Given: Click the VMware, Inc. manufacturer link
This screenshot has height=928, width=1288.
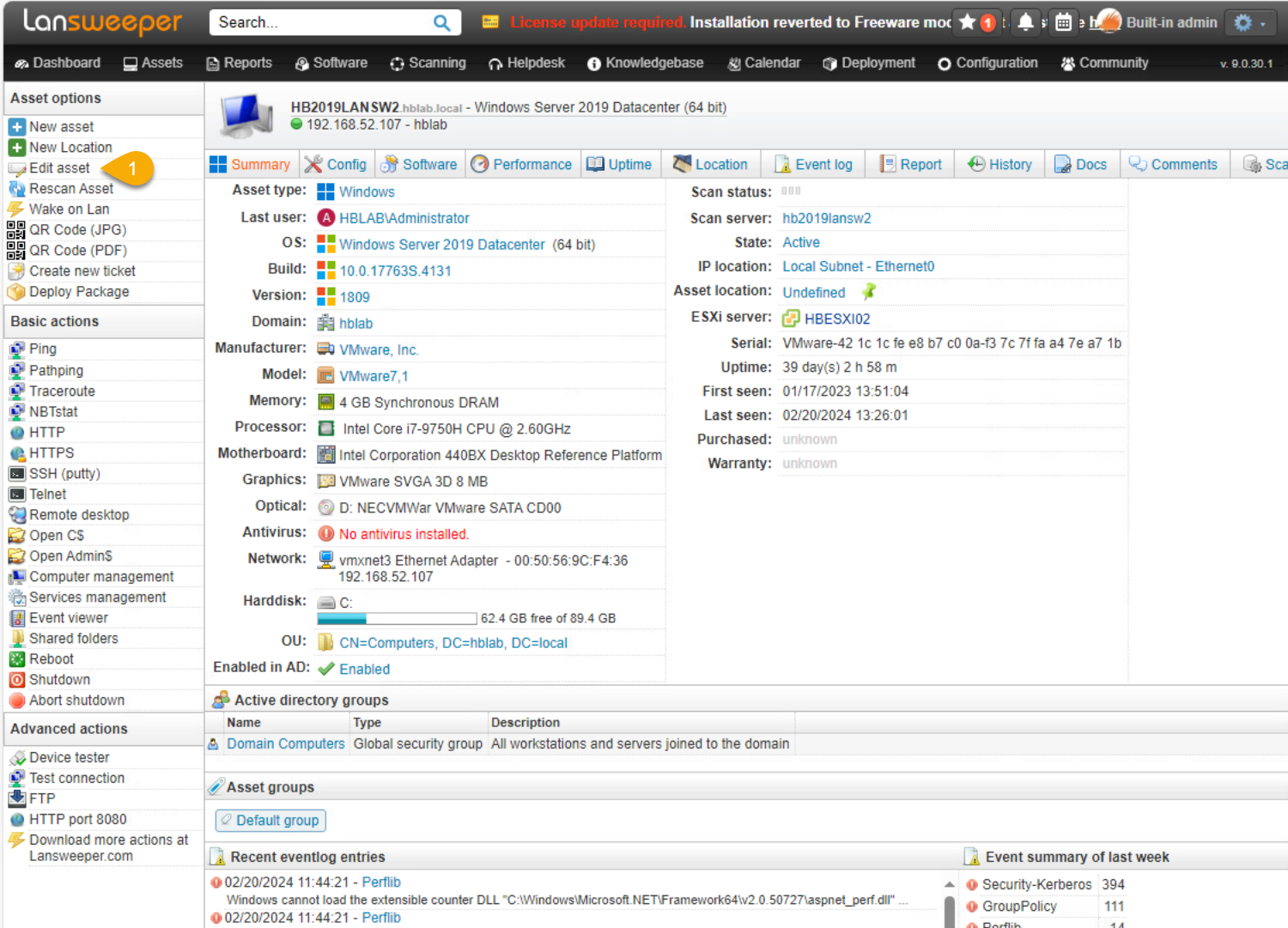Looking at the screenshot, I should coord(379,350).
